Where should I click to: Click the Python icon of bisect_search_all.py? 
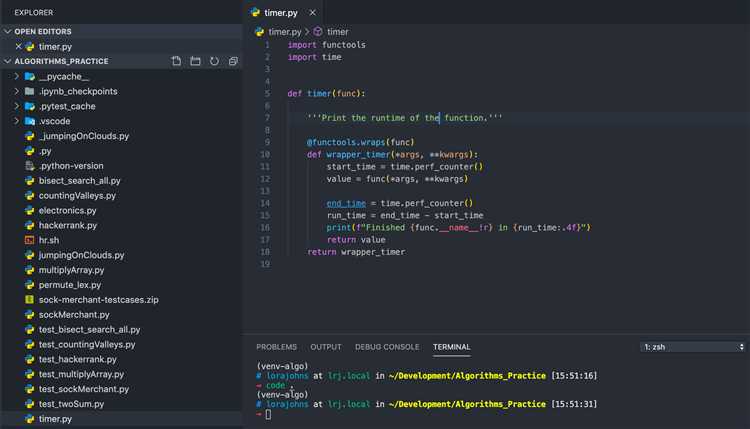click(30, 180)
